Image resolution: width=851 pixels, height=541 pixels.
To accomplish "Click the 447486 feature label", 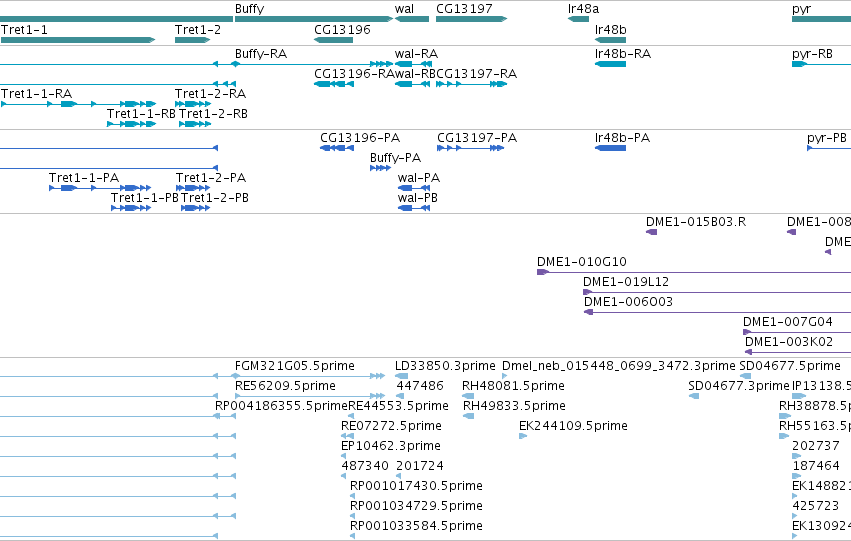I will [420, 386].
